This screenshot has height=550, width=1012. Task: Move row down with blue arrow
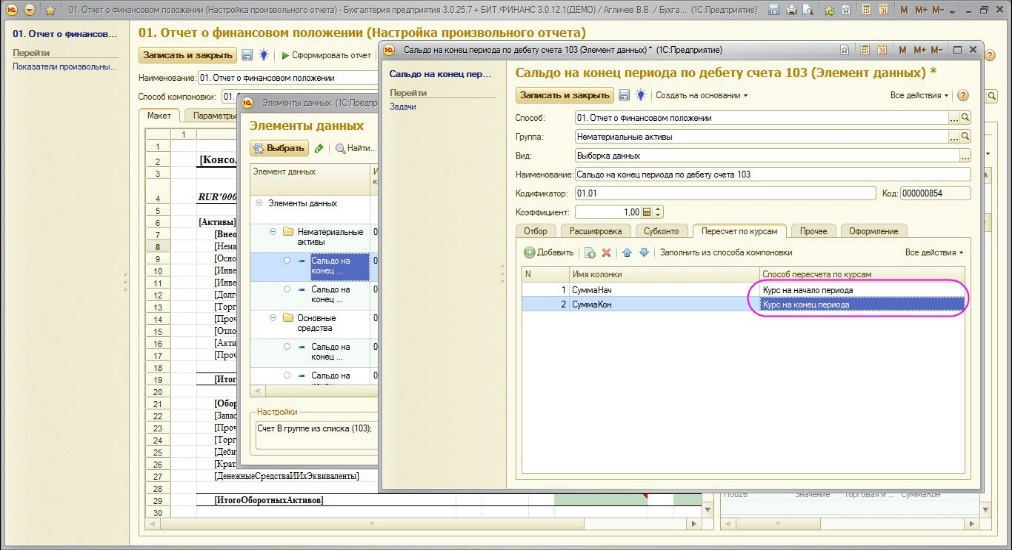click(643, 253)
